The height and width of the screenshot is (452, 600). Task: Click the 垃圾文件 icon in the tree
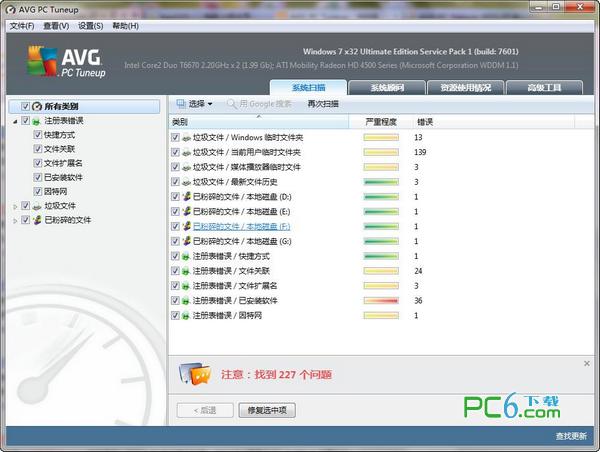[37, 206]
